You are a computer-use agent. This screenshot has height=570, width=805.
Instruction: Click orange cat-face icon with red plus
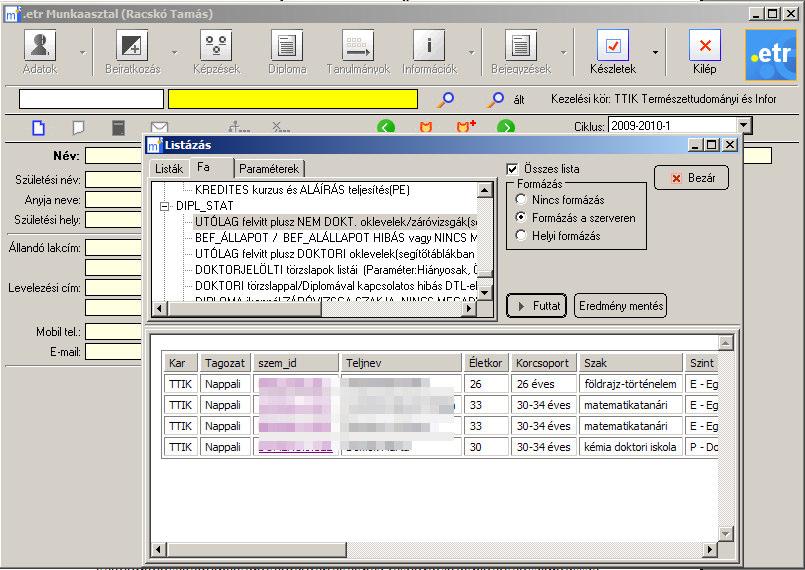tap(466, 126)
